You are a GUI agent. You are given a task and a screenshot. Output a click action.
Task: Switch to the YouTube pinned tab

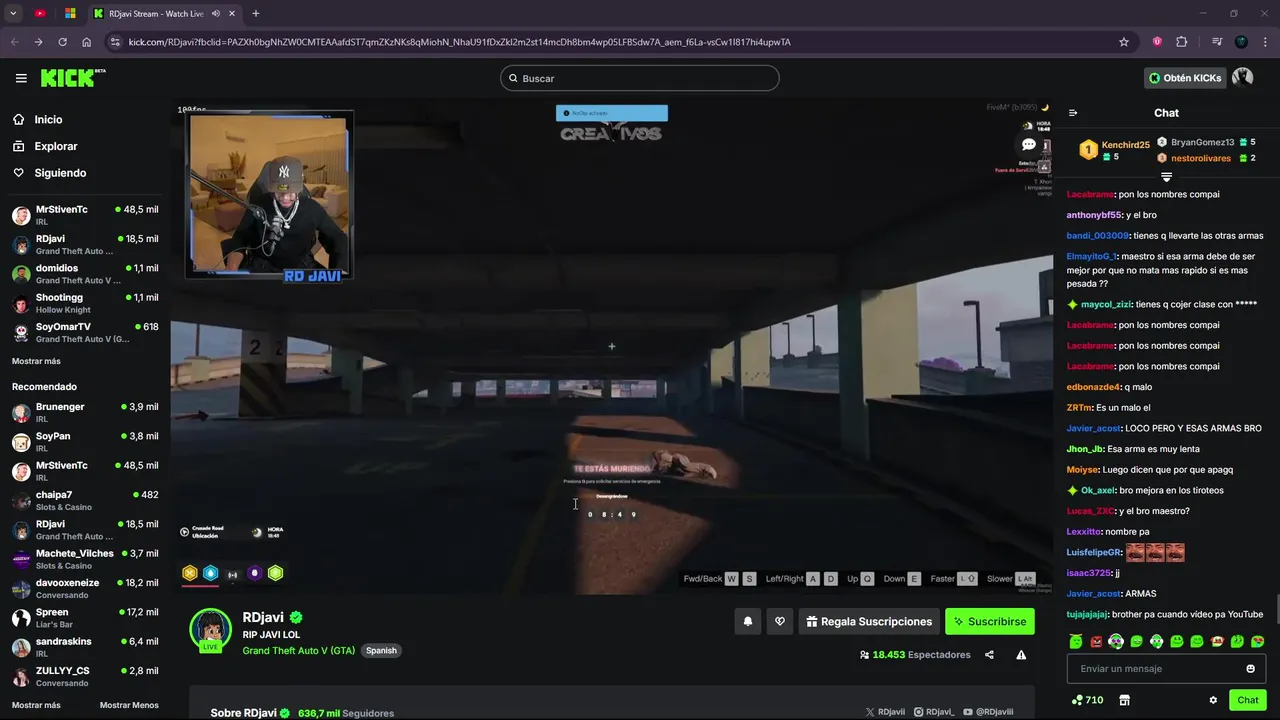pos(40,13)
